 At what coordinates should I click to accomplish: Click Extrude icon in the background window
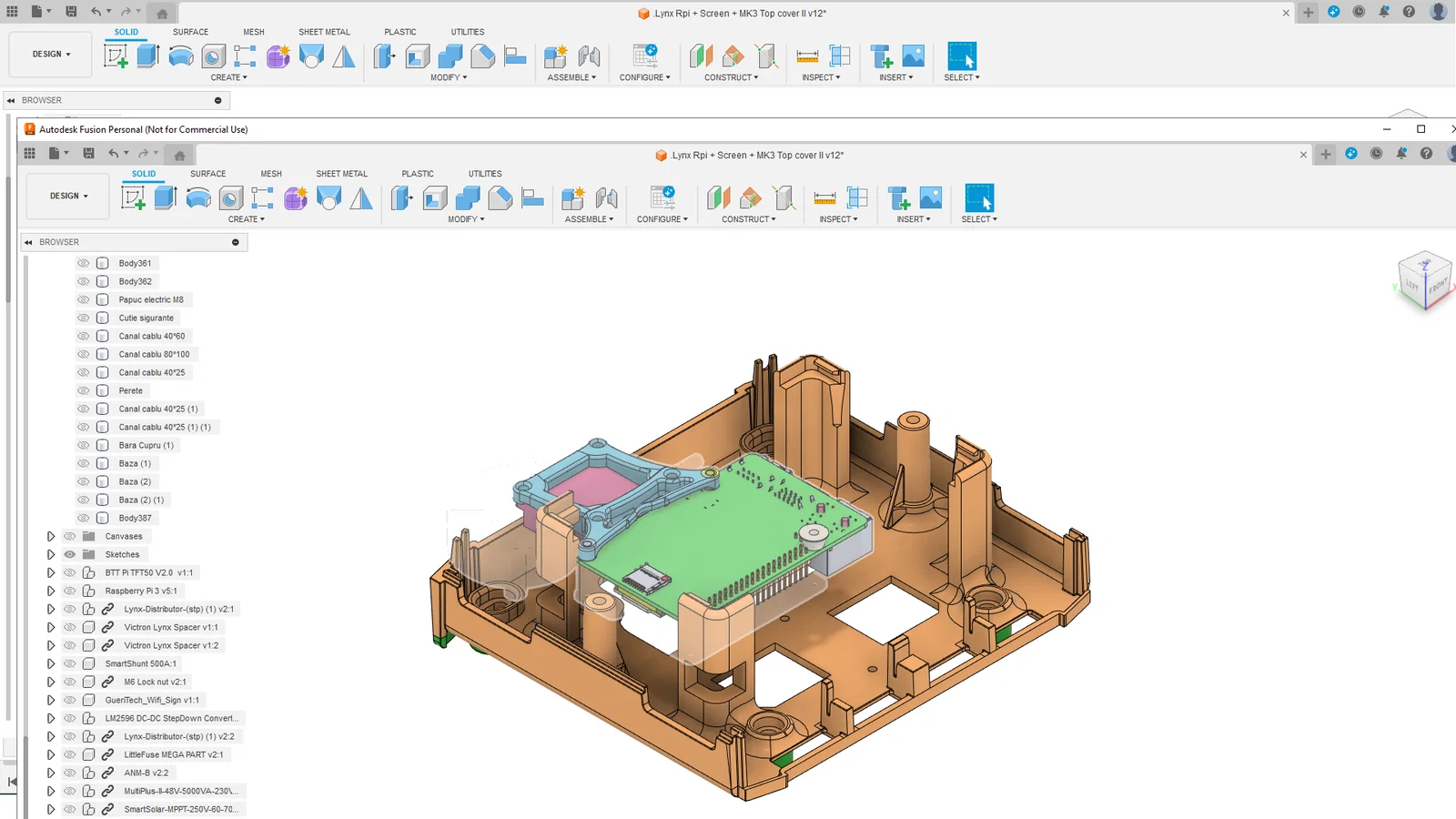(x=148, y=56)
